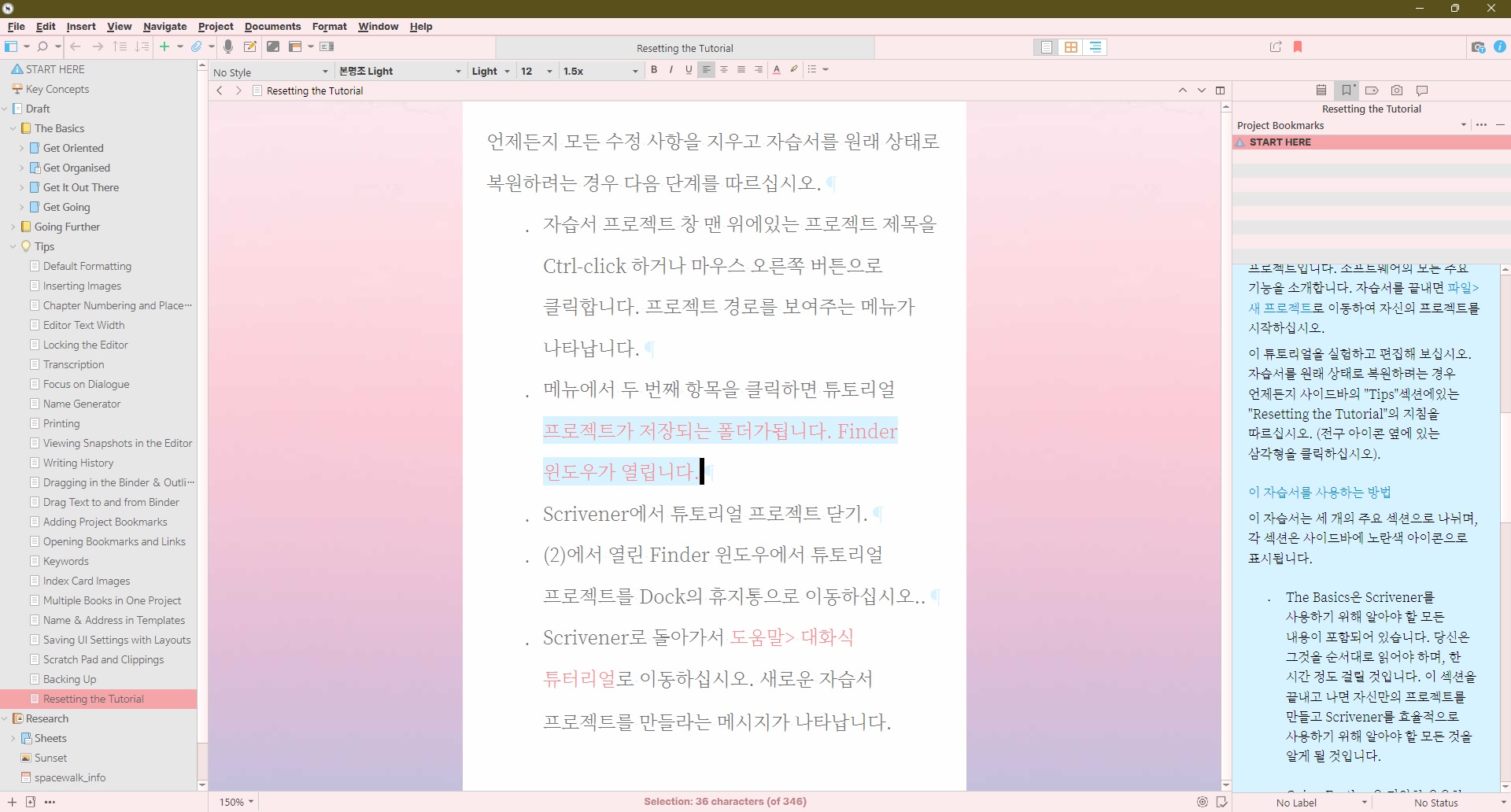Jump to previous document up arrow
Viewport: 1511px width, 812px height.
1183,90
